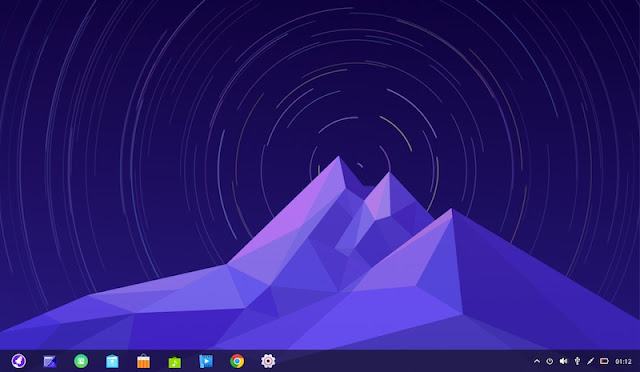Image resolution: width=640 pixels, height=372 pixels.
Task: Click the slanted pen-like tray icon
Action: pos(591,361)
